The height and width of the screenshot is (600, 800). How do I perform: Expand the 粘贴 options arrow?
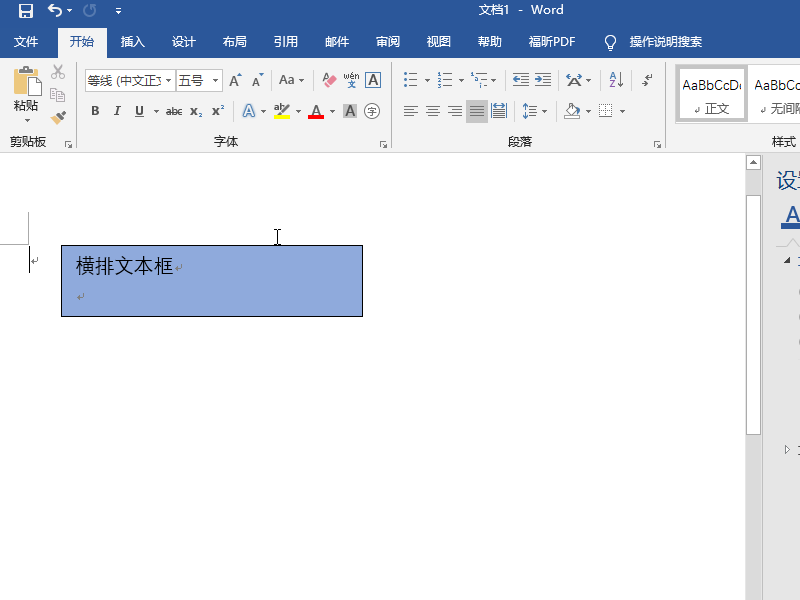coord(27,120)
